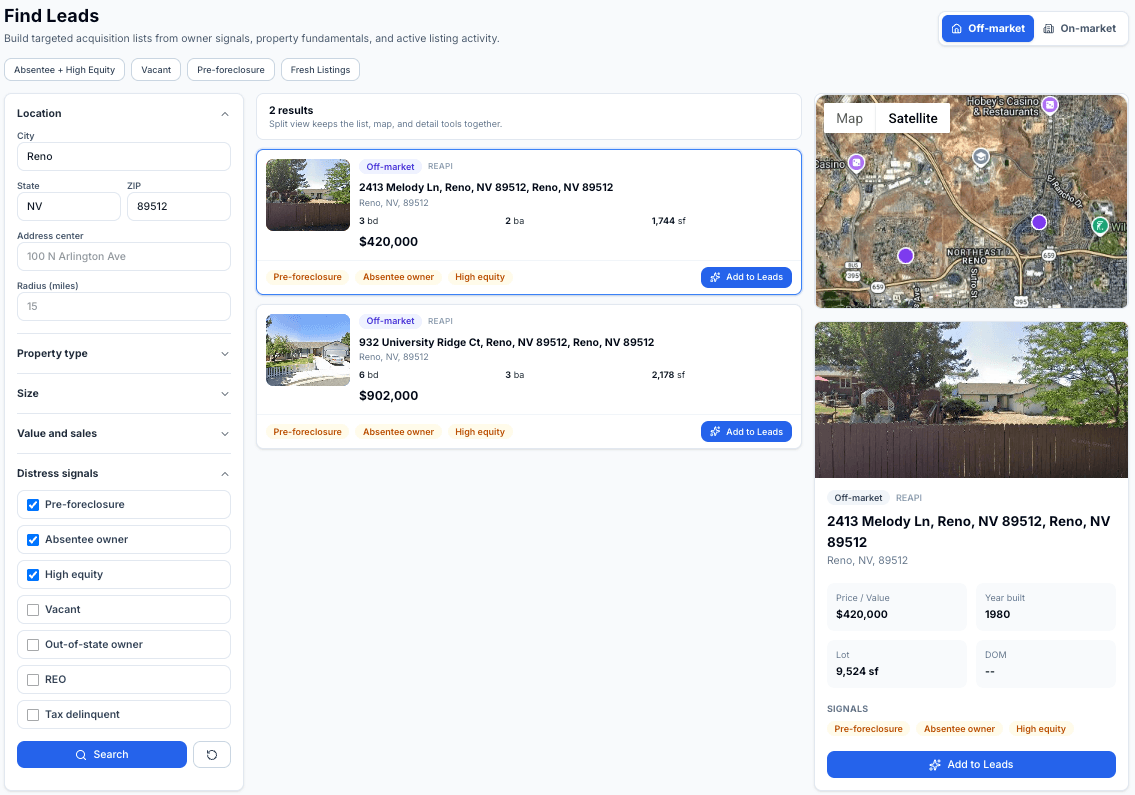
Task: Click Pre-foreclosure signal in detail panel
Action: (x=868, y=729)
